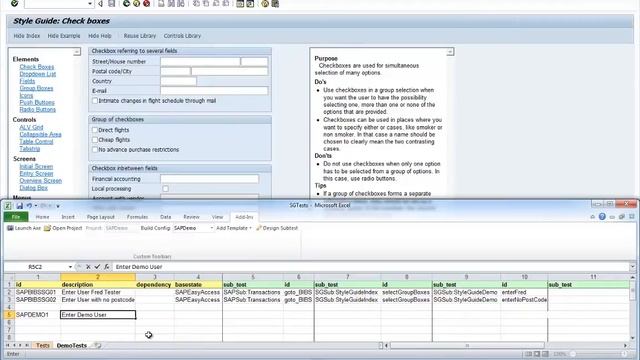This screenshot has width=640, height=360.
Task: Open the Group Boxes index link
Action: (x=36, y=88)
